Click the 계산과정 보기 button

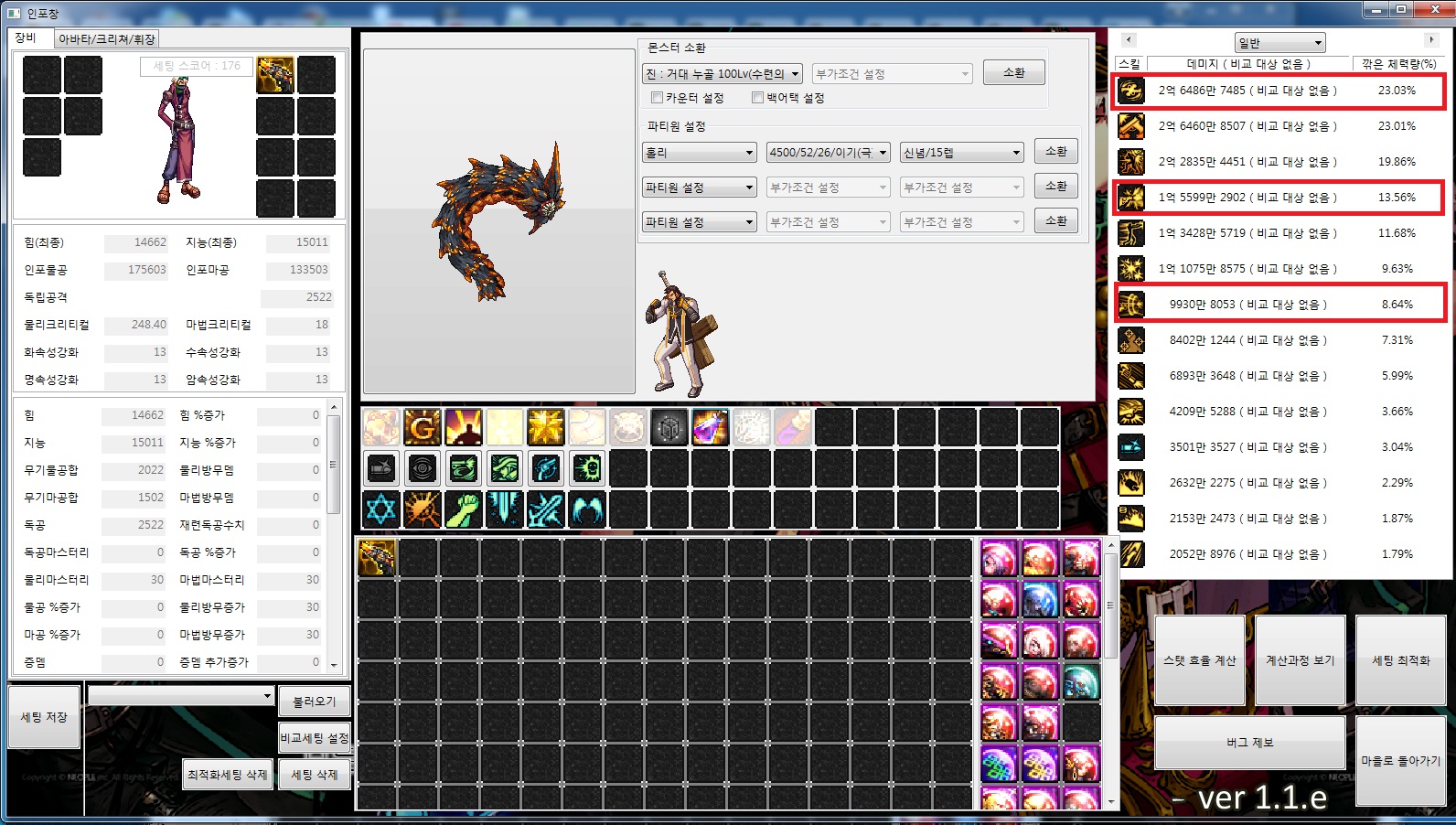pyautogui.click(x=1301, y=660)
